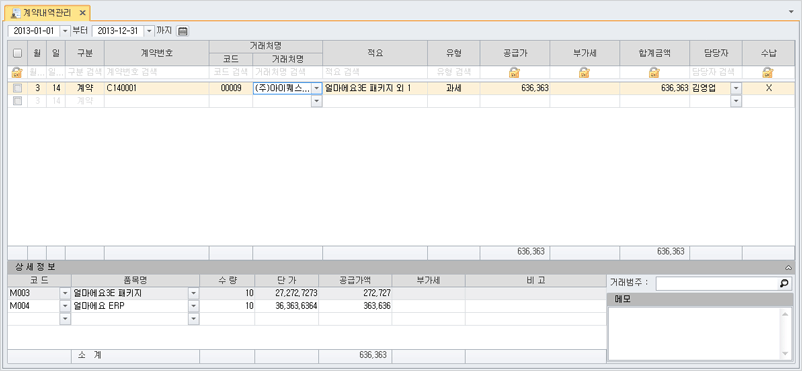Click the 담당자 검색 filter field

[716, 72]
